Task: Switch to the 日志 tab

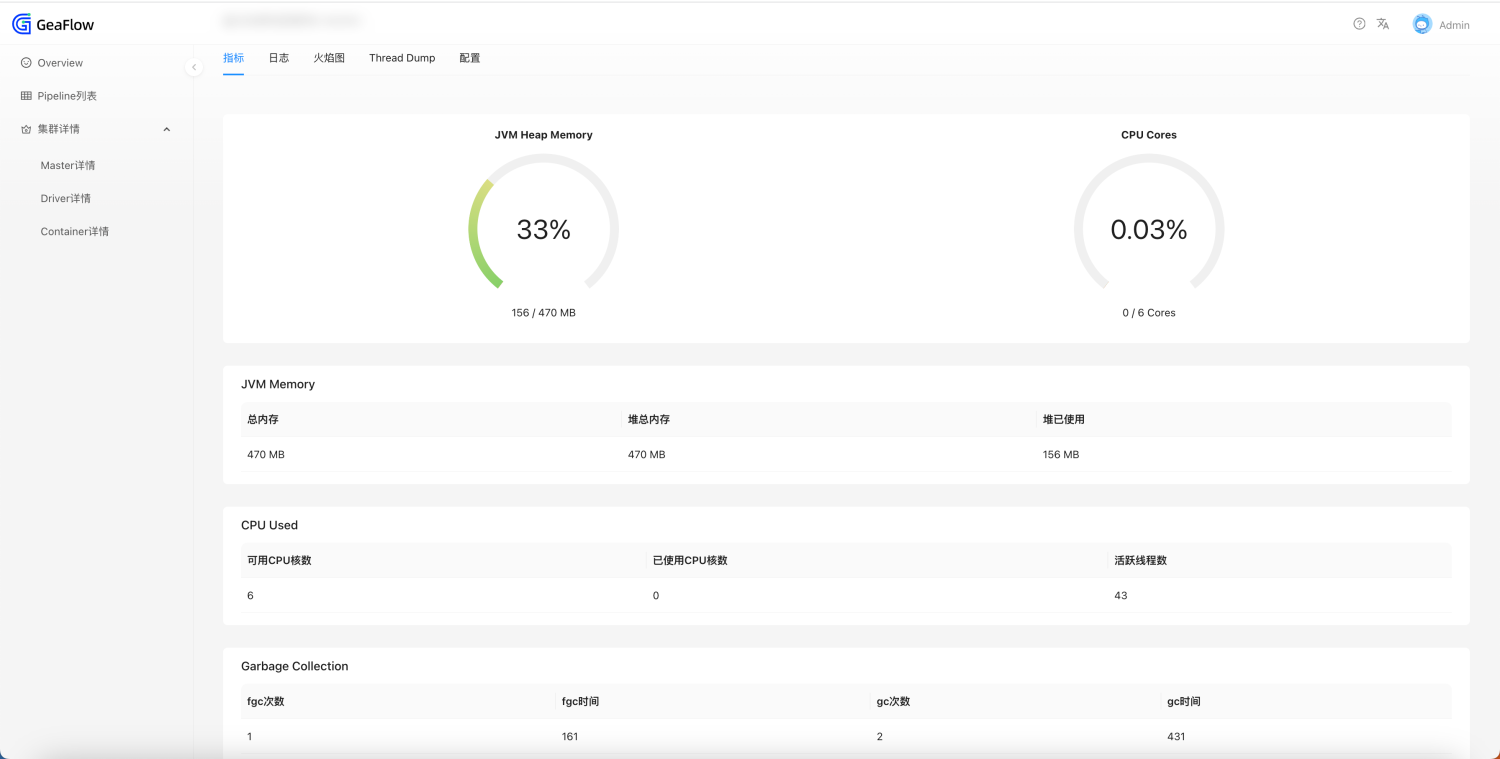Action: coord(278,57)
